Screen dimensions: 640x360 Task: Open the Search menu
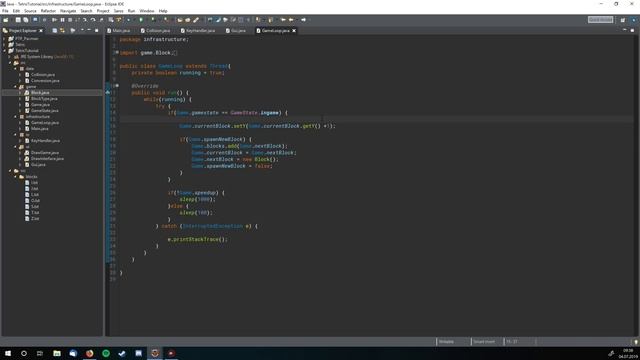86,11
